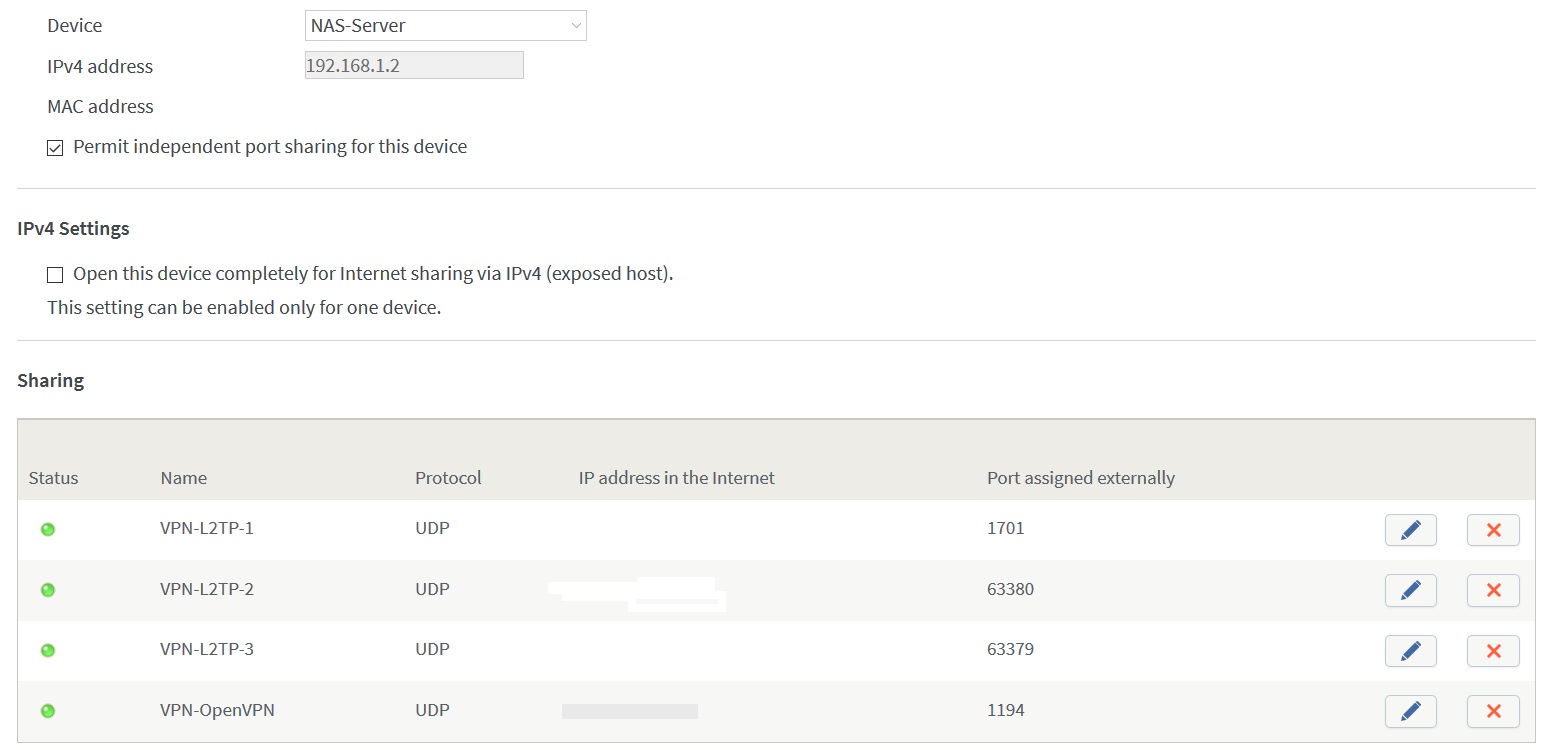Delete the VPN-OpenVPN sharing rule
The width and height of the screenshot is (1543, 750).
pos(1493,711)
